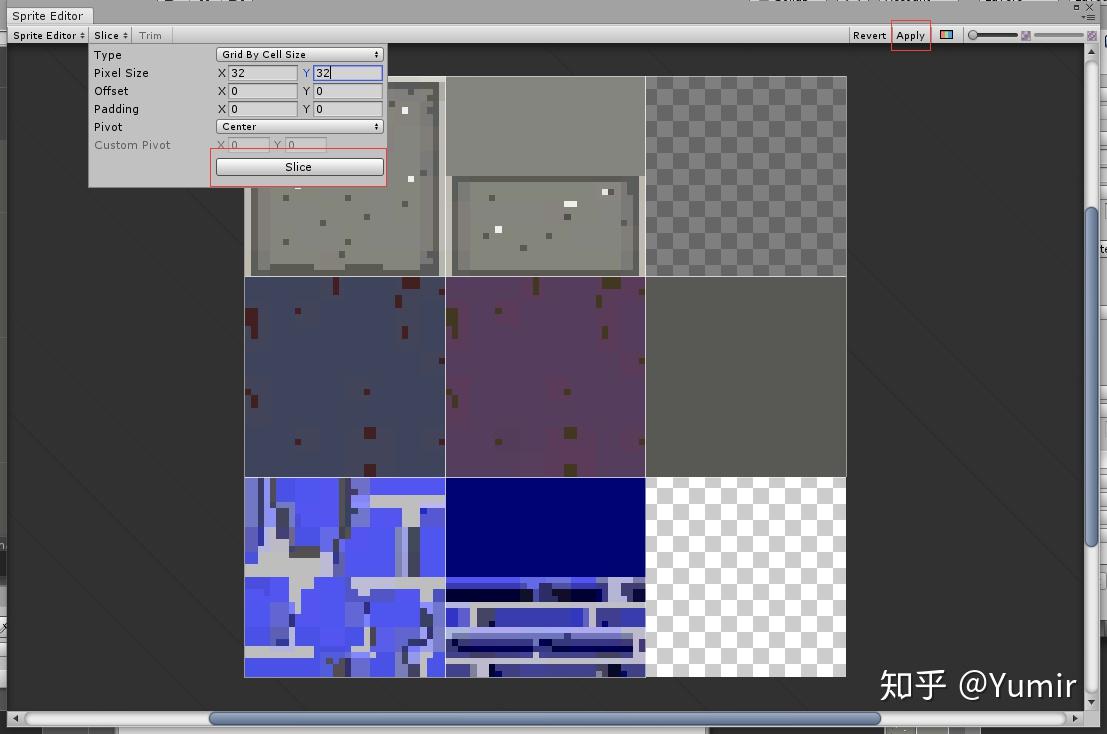
Task: Click the Pixel Size Y field
Action: pyautogui.click(x=347, y=73)
